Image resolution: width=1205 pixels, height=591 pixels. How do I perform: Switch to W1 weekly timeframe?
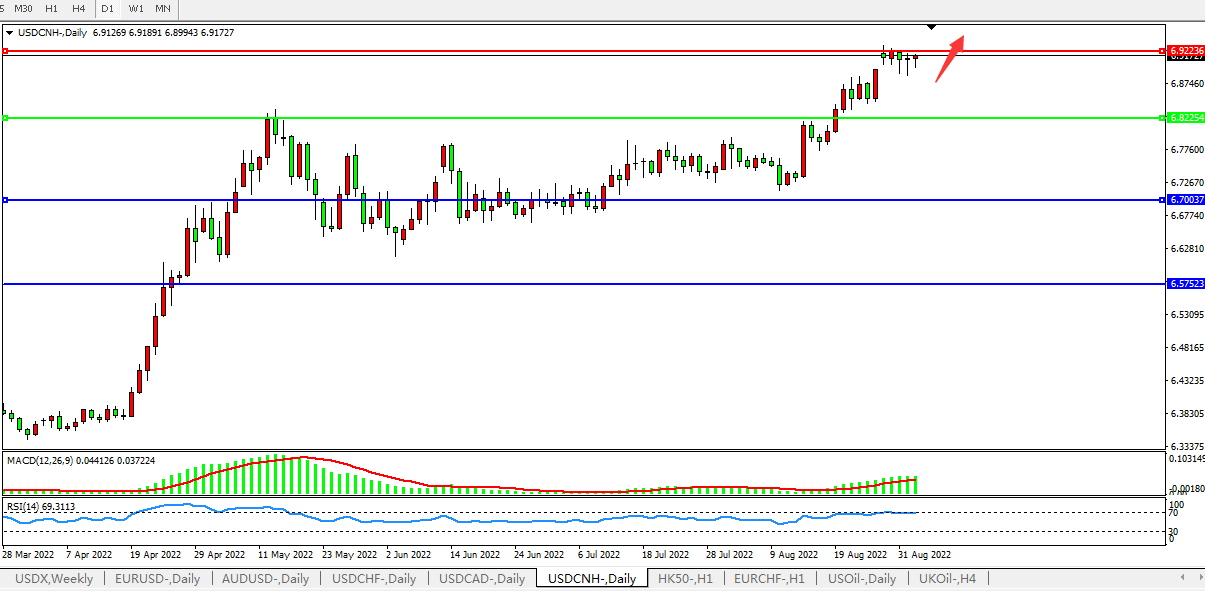(136, 8)
